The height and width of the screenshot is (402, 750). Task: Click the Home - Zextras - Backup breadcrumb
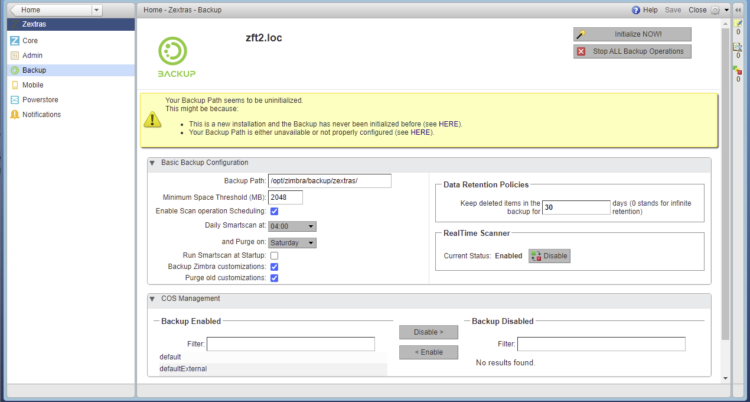tap(182, 10)
